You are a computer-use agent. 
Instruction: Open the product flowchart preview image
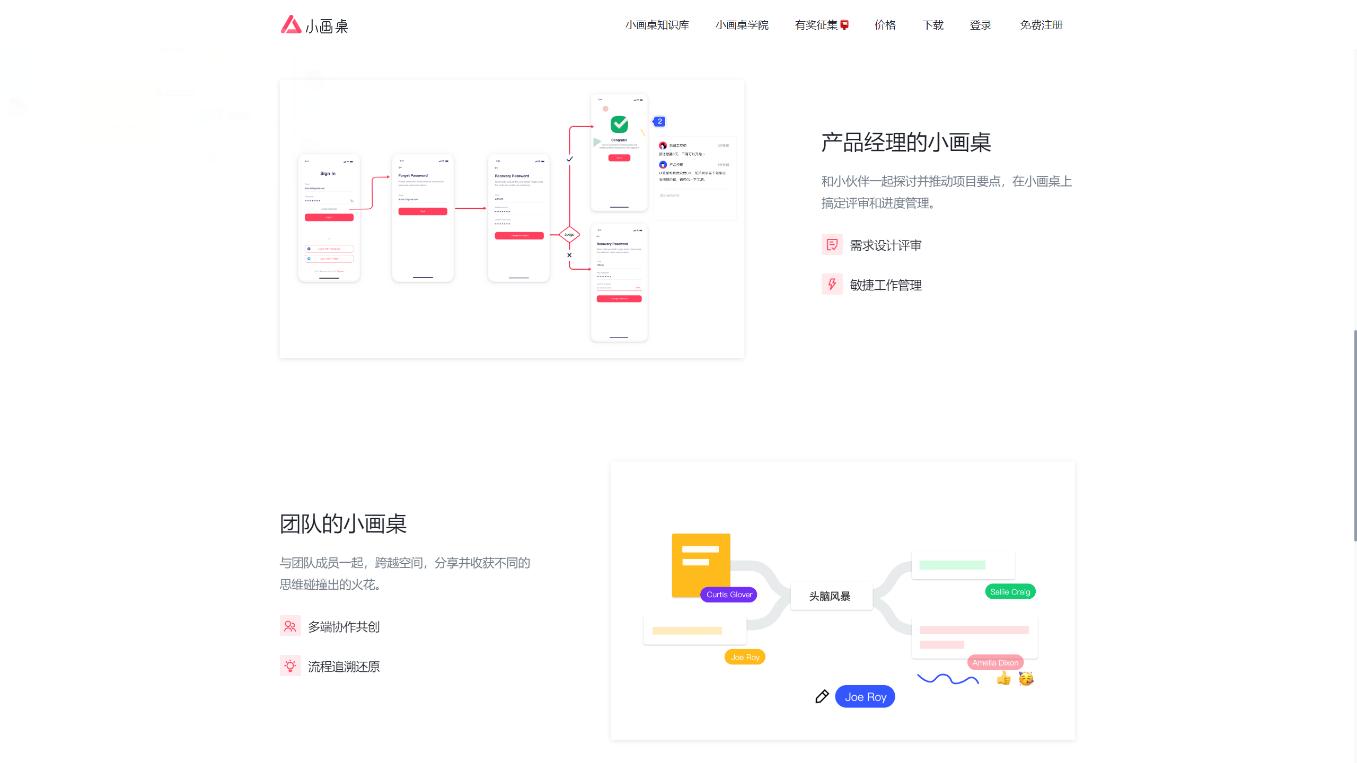pyautogui.click(x=512, y=218)
